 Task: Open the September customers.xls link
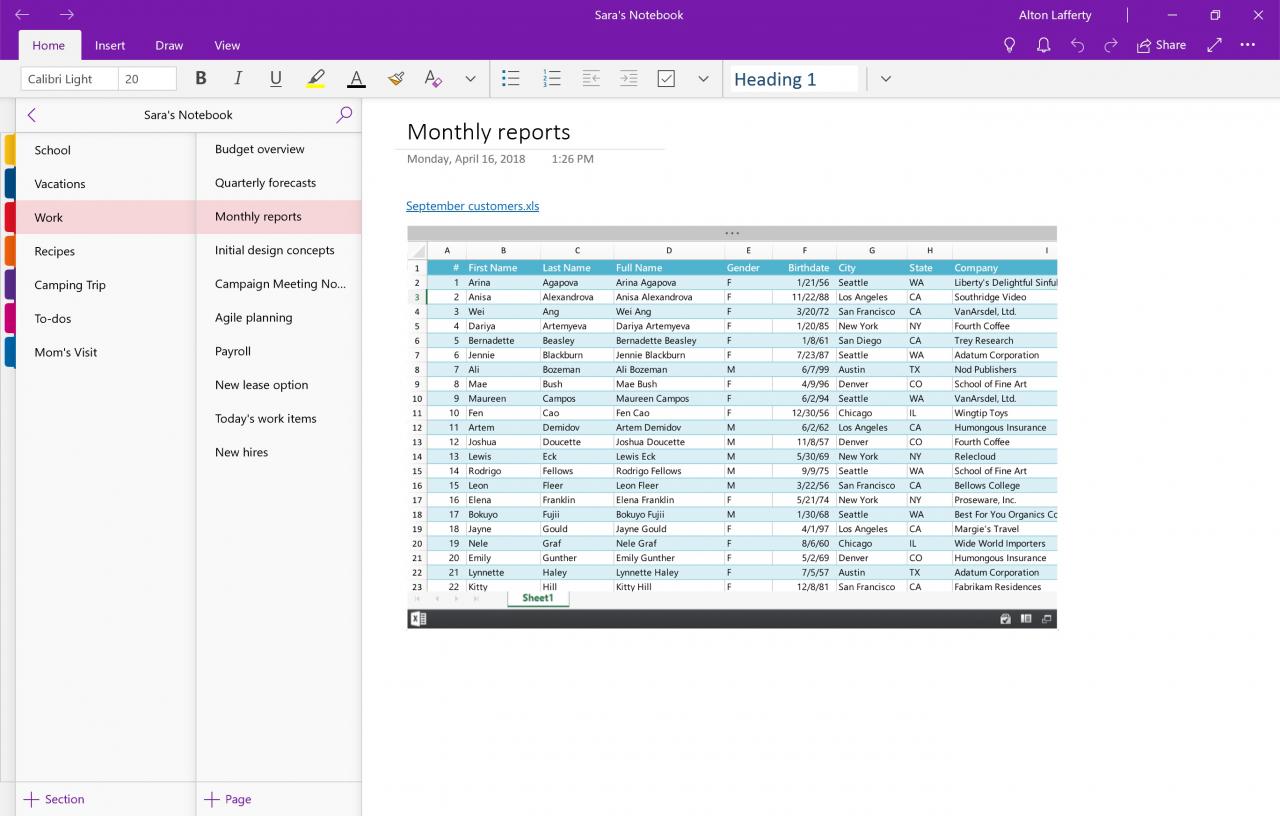[472, 206]
